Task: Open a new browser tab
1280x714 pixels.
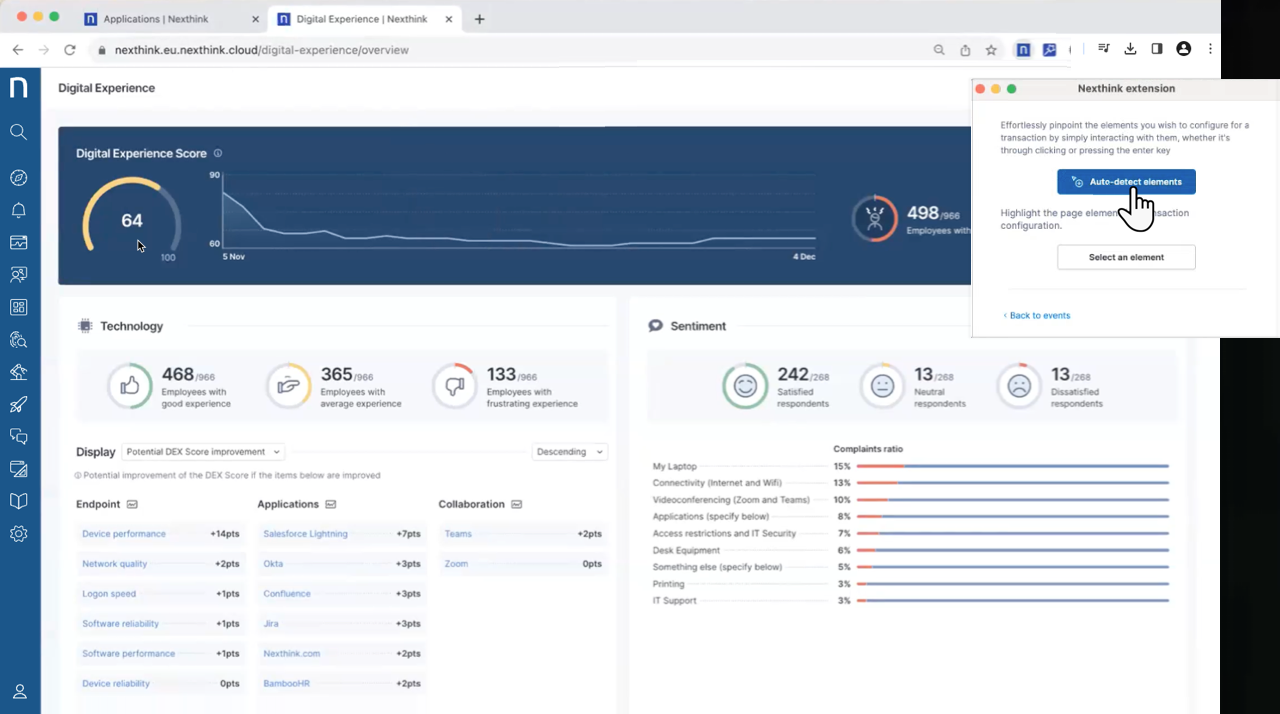Action: [x=480, y=19]
